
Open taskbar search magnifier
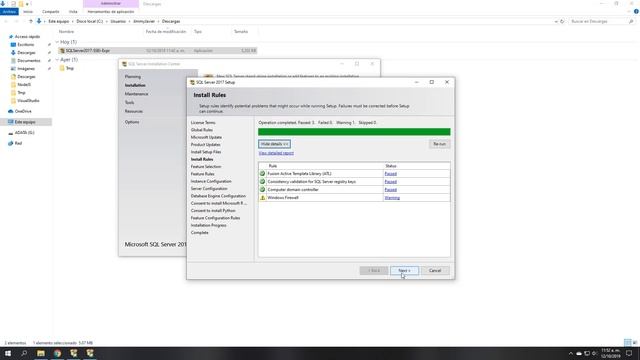coord(24,353)
